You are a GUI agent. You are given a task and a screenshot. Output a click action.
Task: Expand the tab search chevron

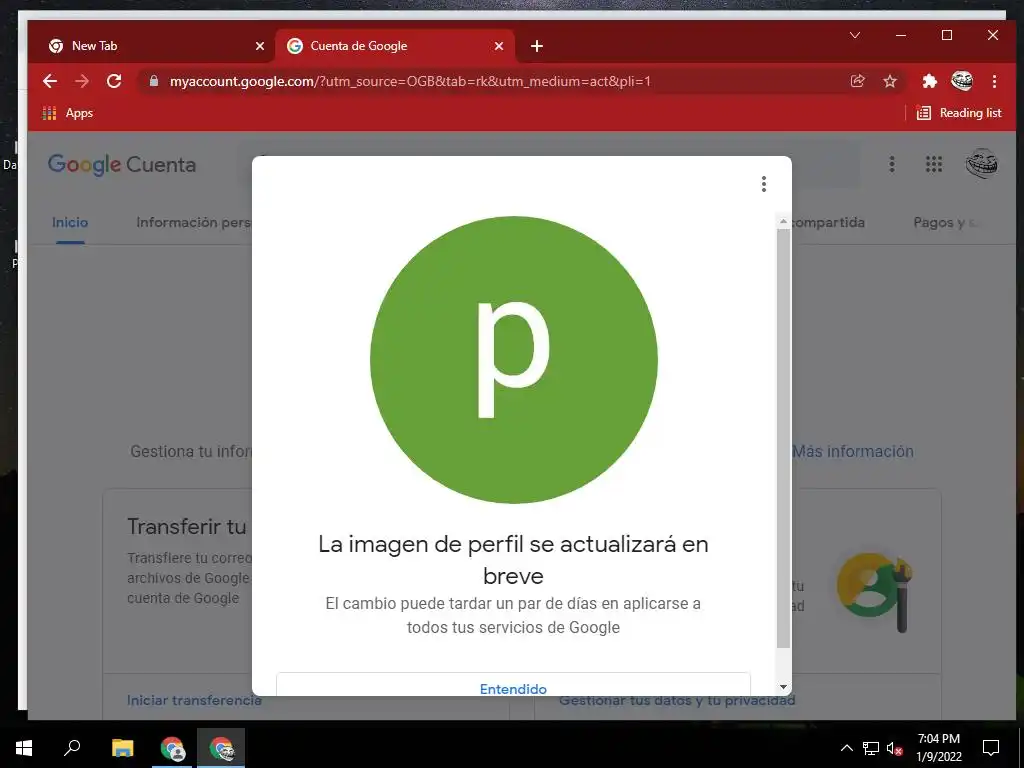click(855, 35)
